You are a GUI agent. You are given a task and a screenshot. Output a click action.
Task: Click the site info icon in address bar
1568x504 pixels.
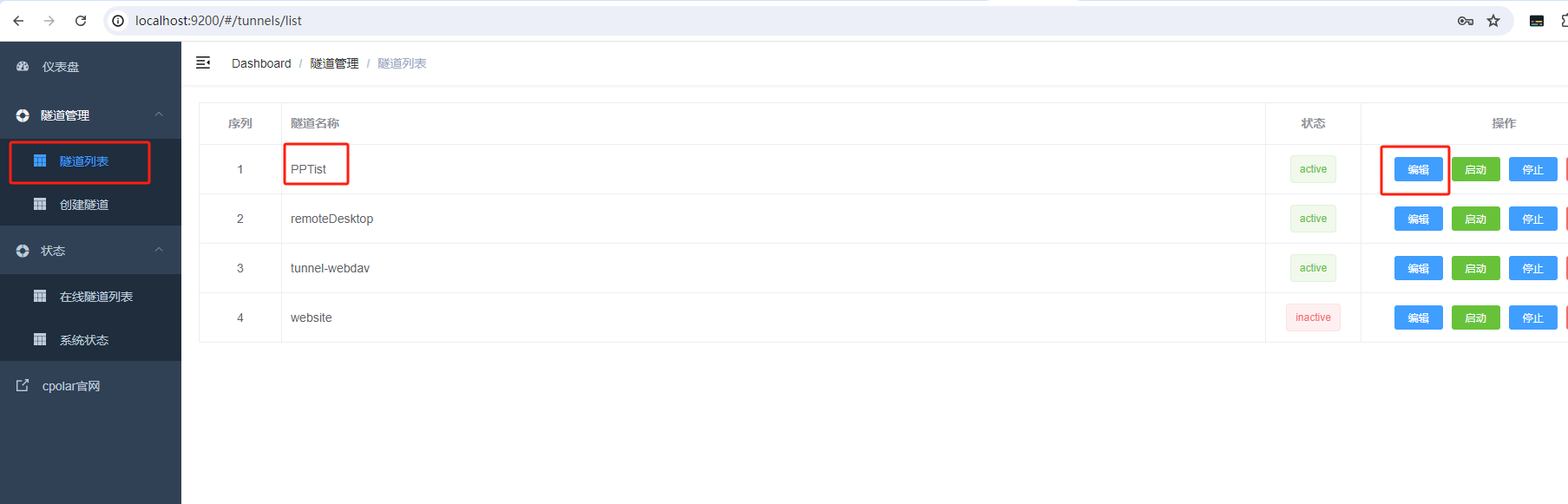[x=118, y=21]
